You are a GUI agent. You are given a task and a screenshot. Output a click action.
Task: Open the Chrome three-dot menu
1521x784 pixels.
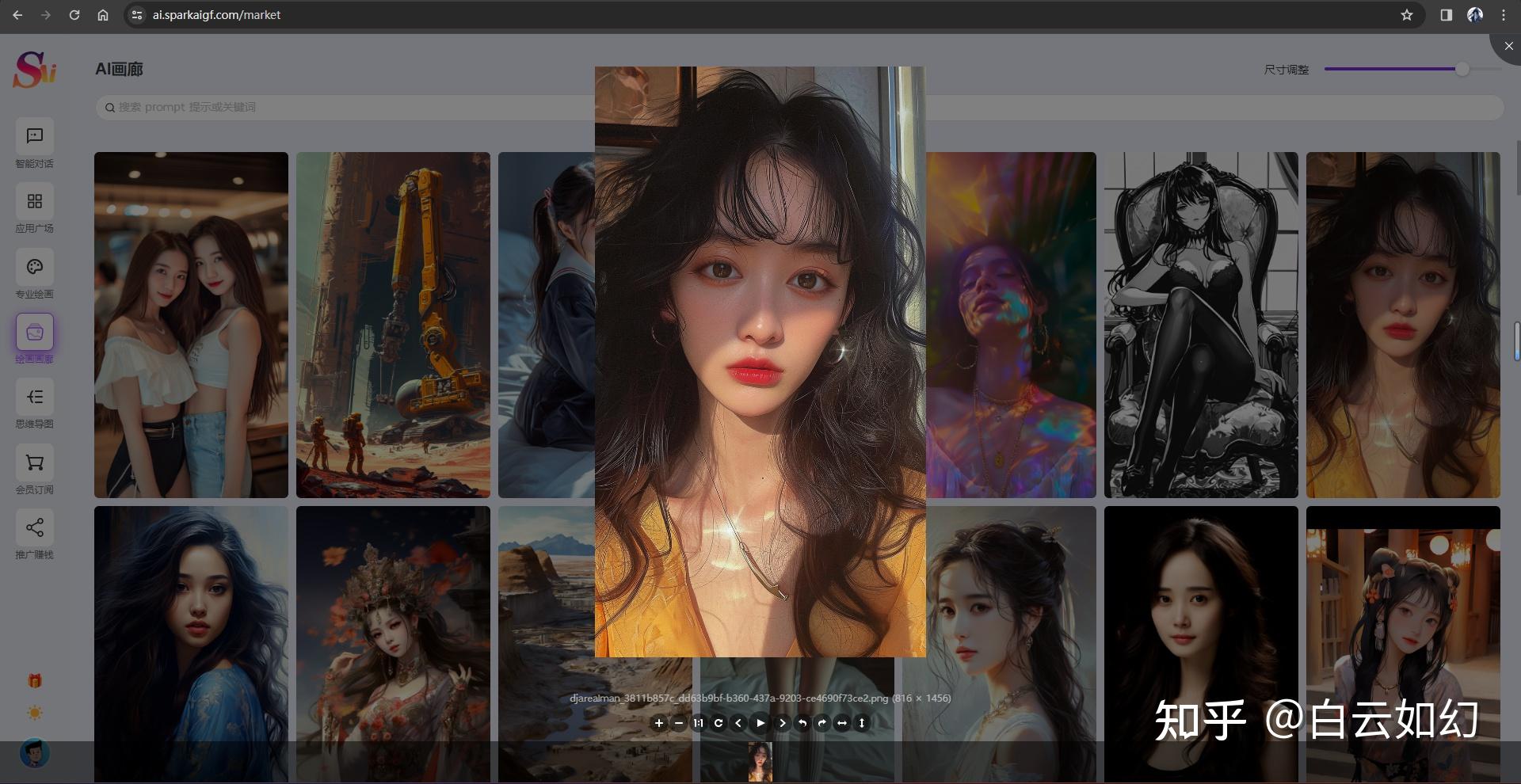click(1503, 14)
